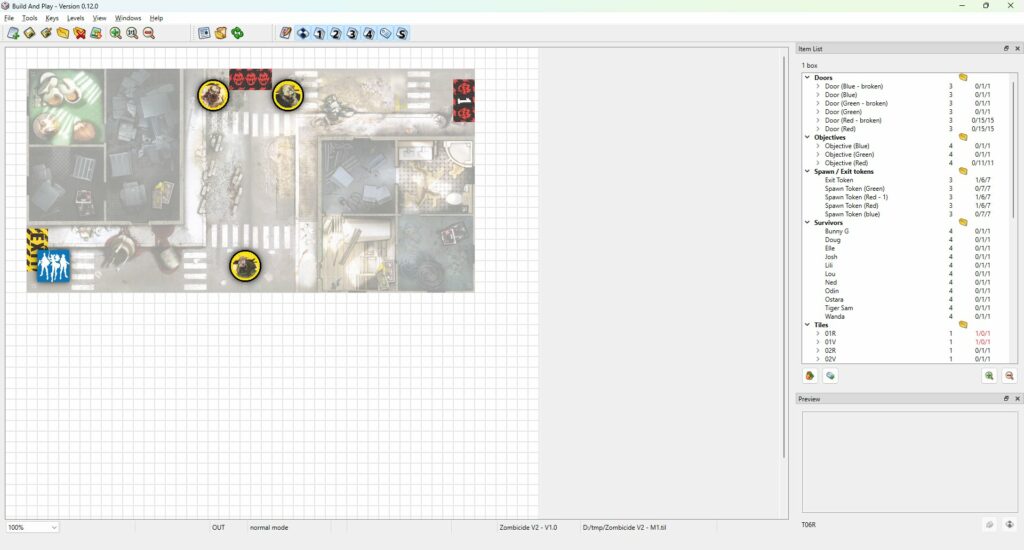Click the folder icon in the Survivors row
Screen dimensions: 1024x550
tap(963, 222)
